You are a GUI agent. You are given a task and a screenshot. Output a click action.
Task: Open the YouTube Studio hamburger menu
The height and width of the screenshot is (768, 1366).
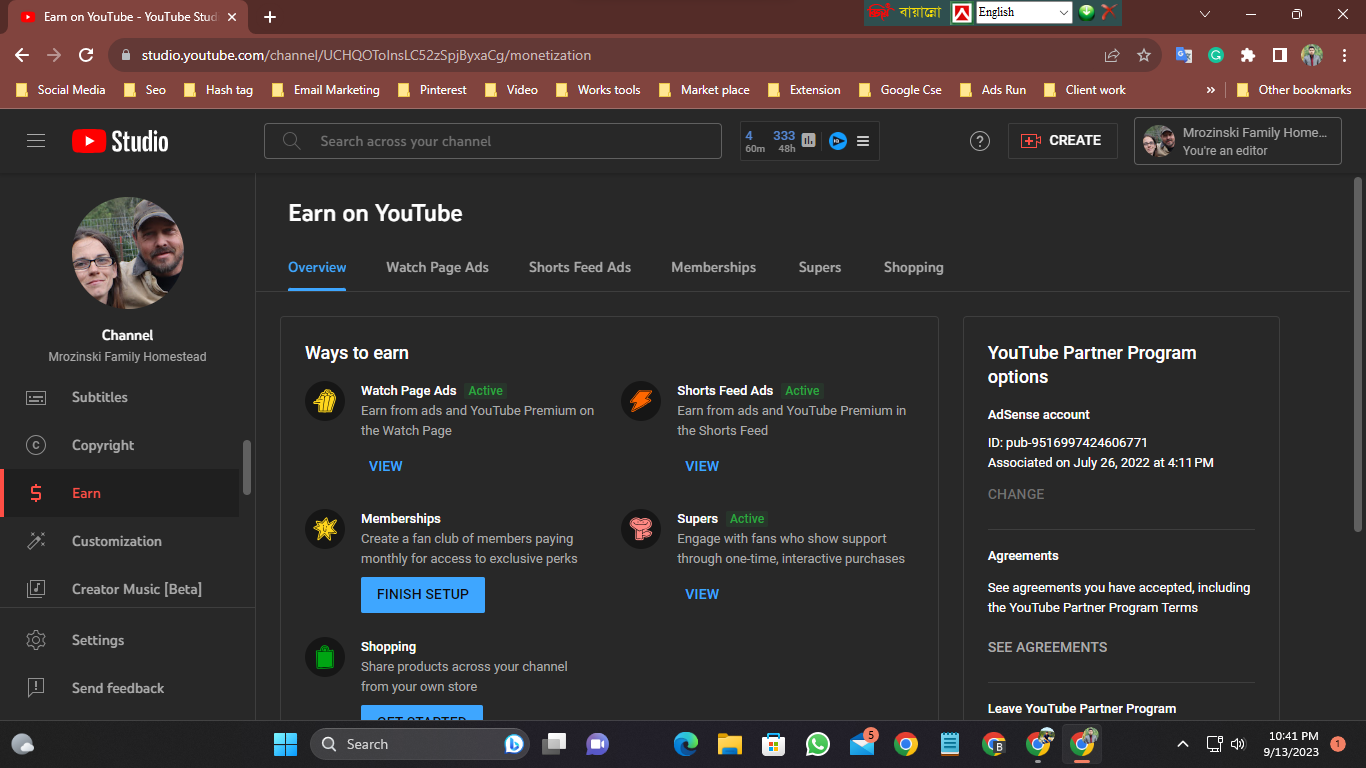(36, 141)
